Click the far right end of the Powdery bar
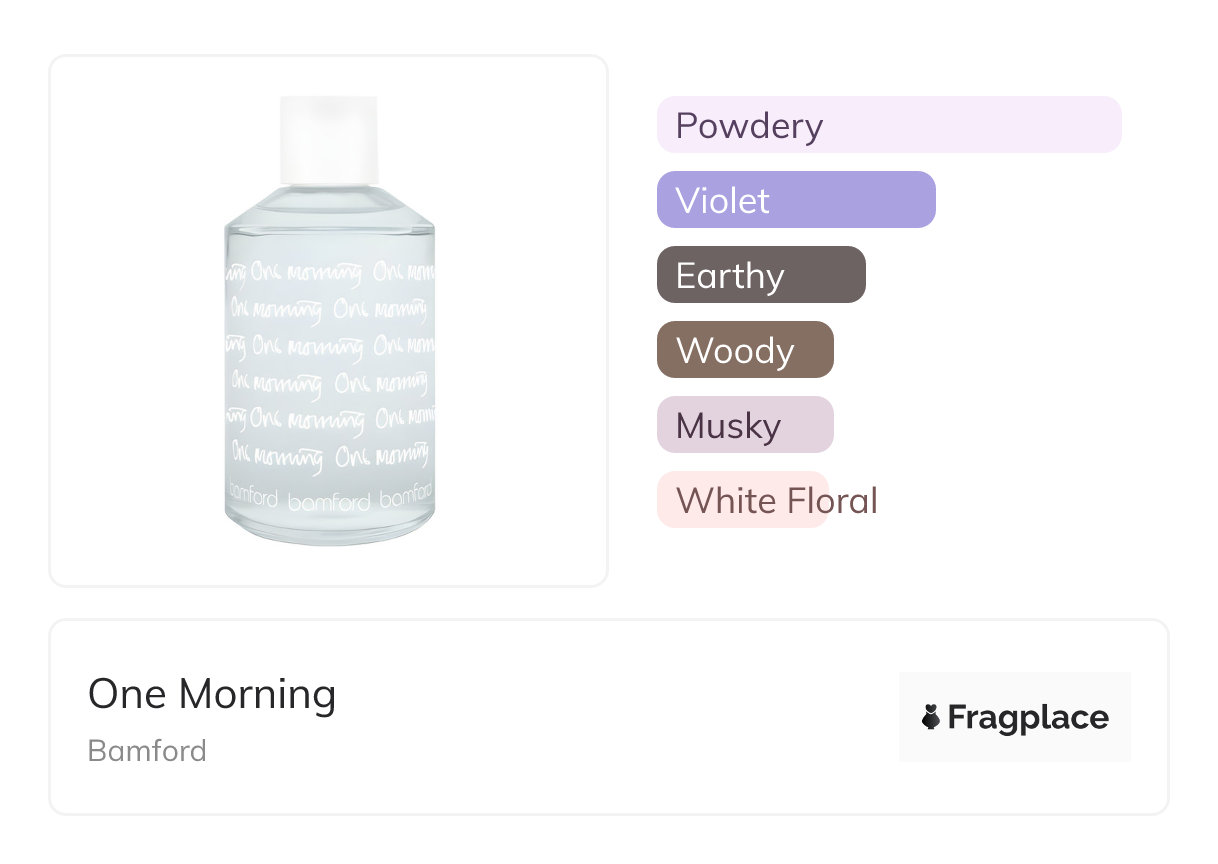1218x864 pixels. (1108, 125)
